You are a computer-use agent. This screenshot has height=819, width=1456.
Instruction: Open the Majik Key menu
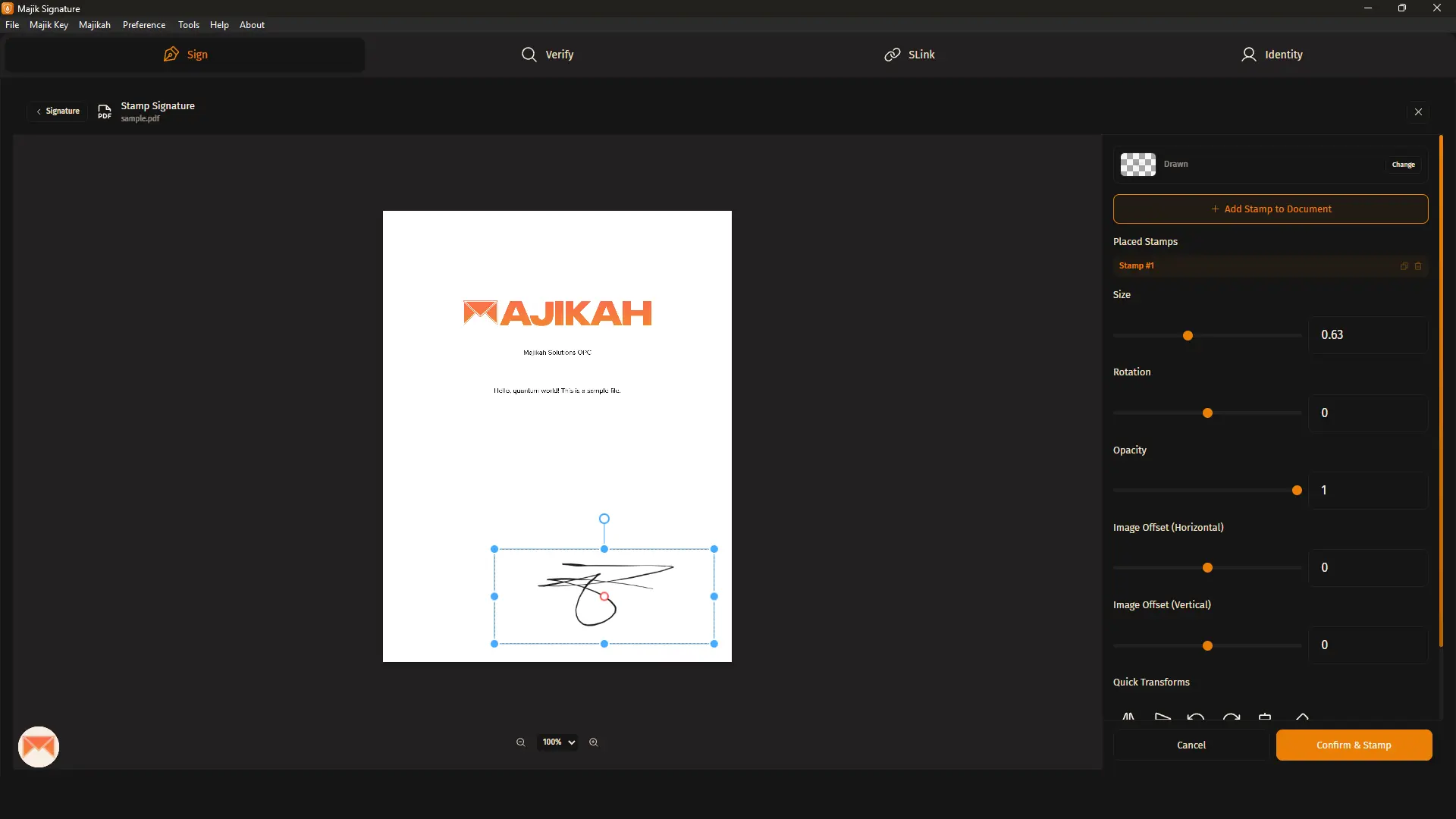coord(49,25)
